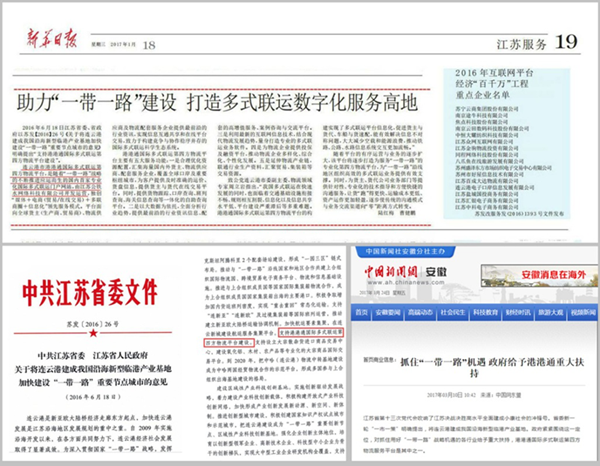Image resolution: width=600 pixels, height=466 pixels.
Task: Open the 安徽要闻 navigation tab
Action: [x=387, y=312]
